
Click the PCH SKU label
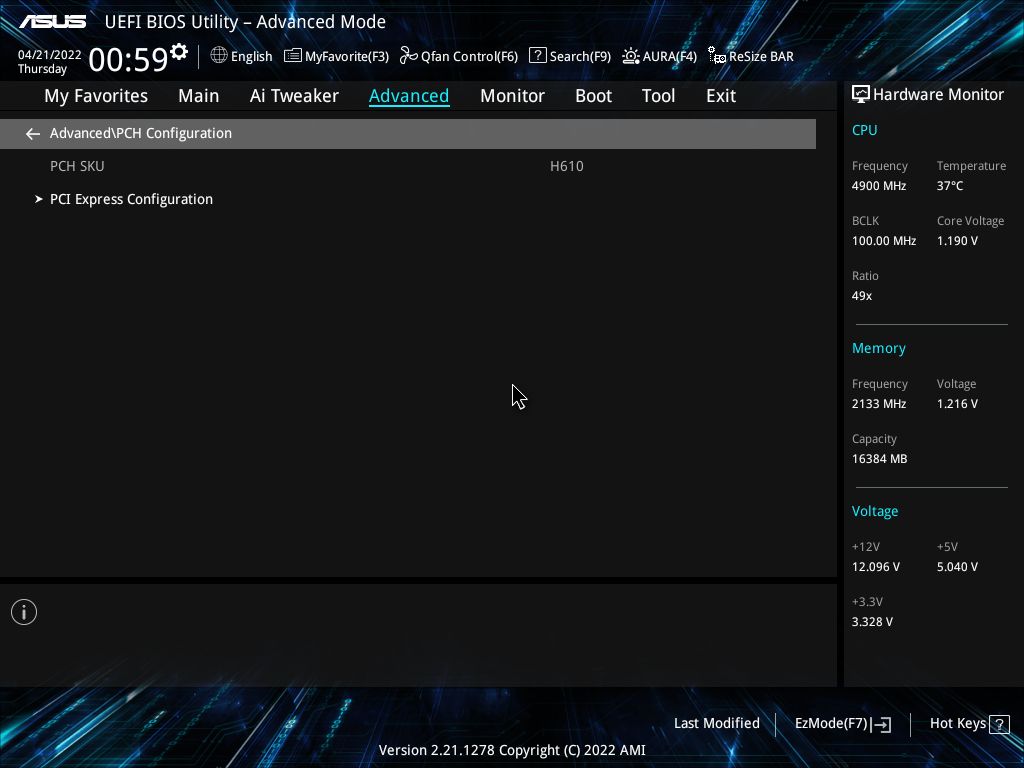pyautogui.click(x=77, y=166)
